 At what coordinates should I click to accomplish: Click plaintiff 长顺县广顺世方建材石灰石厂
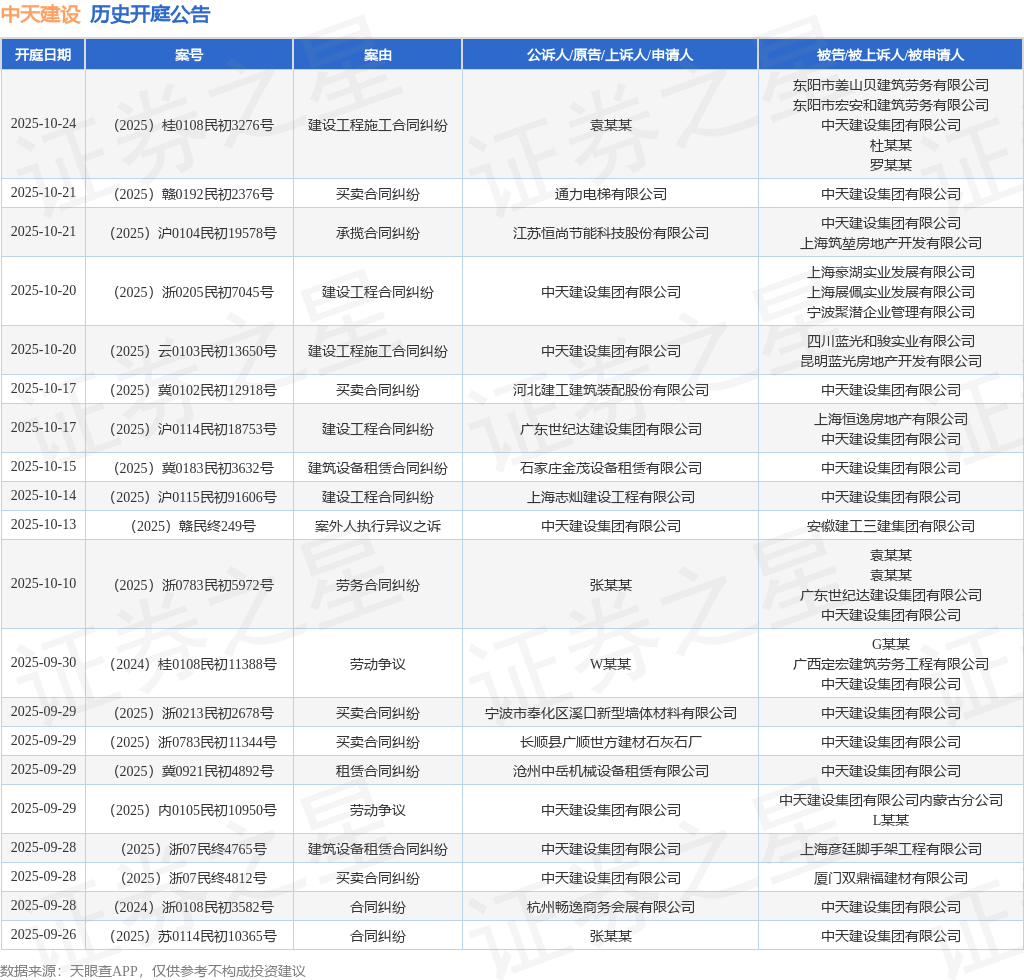611,742
